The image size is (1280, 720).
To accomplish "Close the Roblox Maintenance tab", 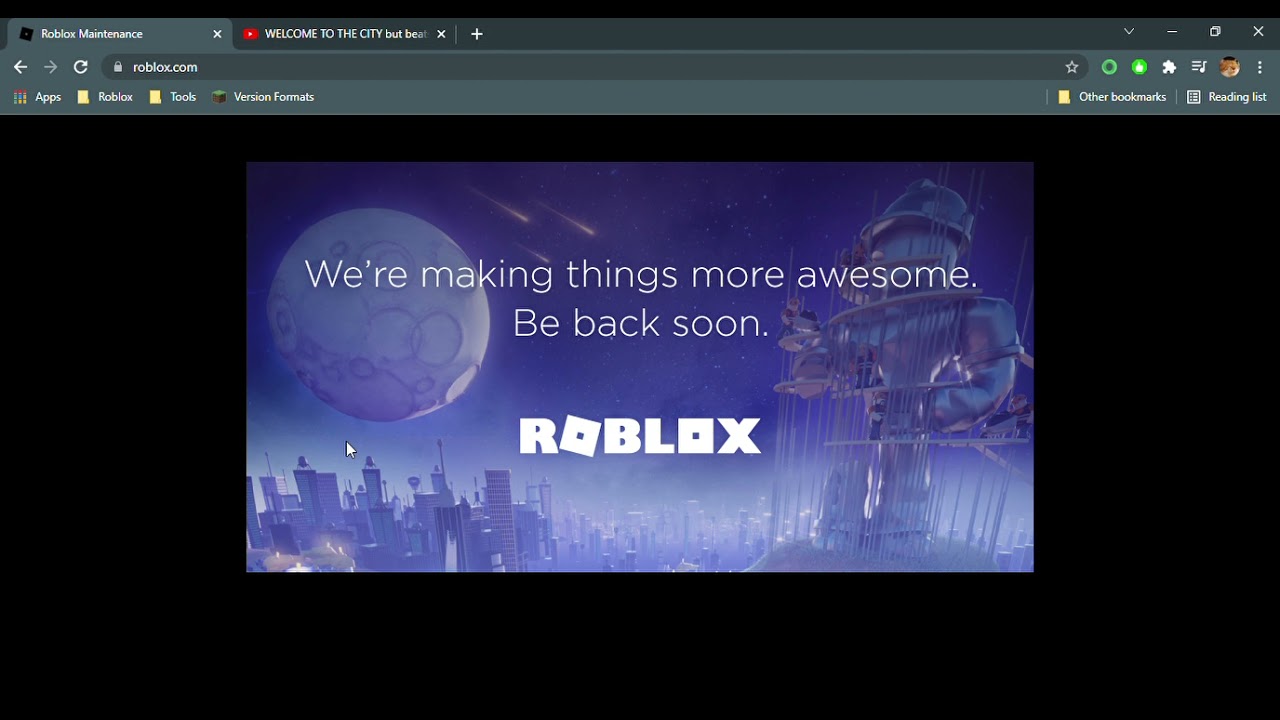I will click(x=217, y=34).
